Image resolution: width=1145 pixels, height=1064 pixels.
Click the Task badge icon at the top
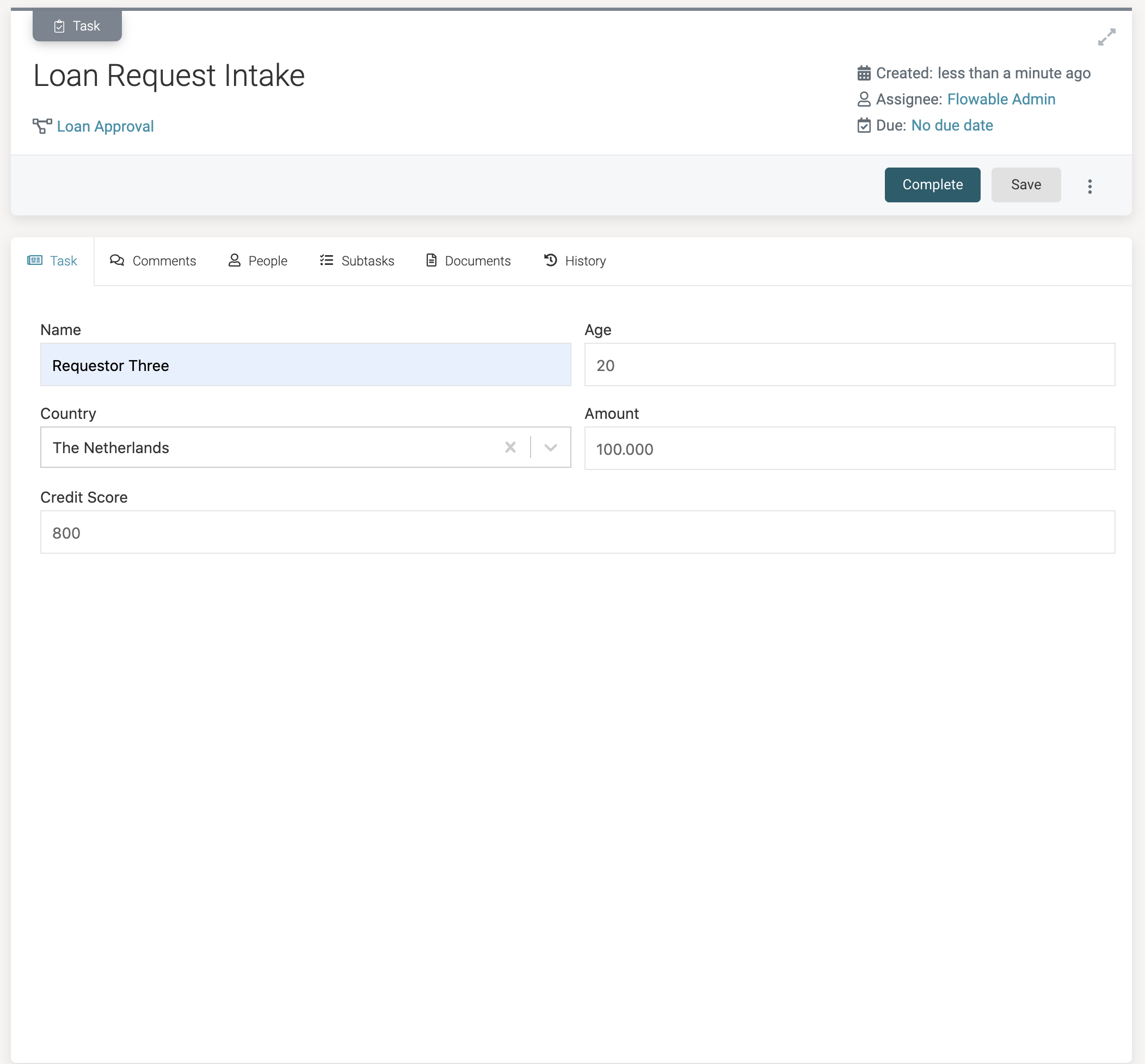coord(60,26)
